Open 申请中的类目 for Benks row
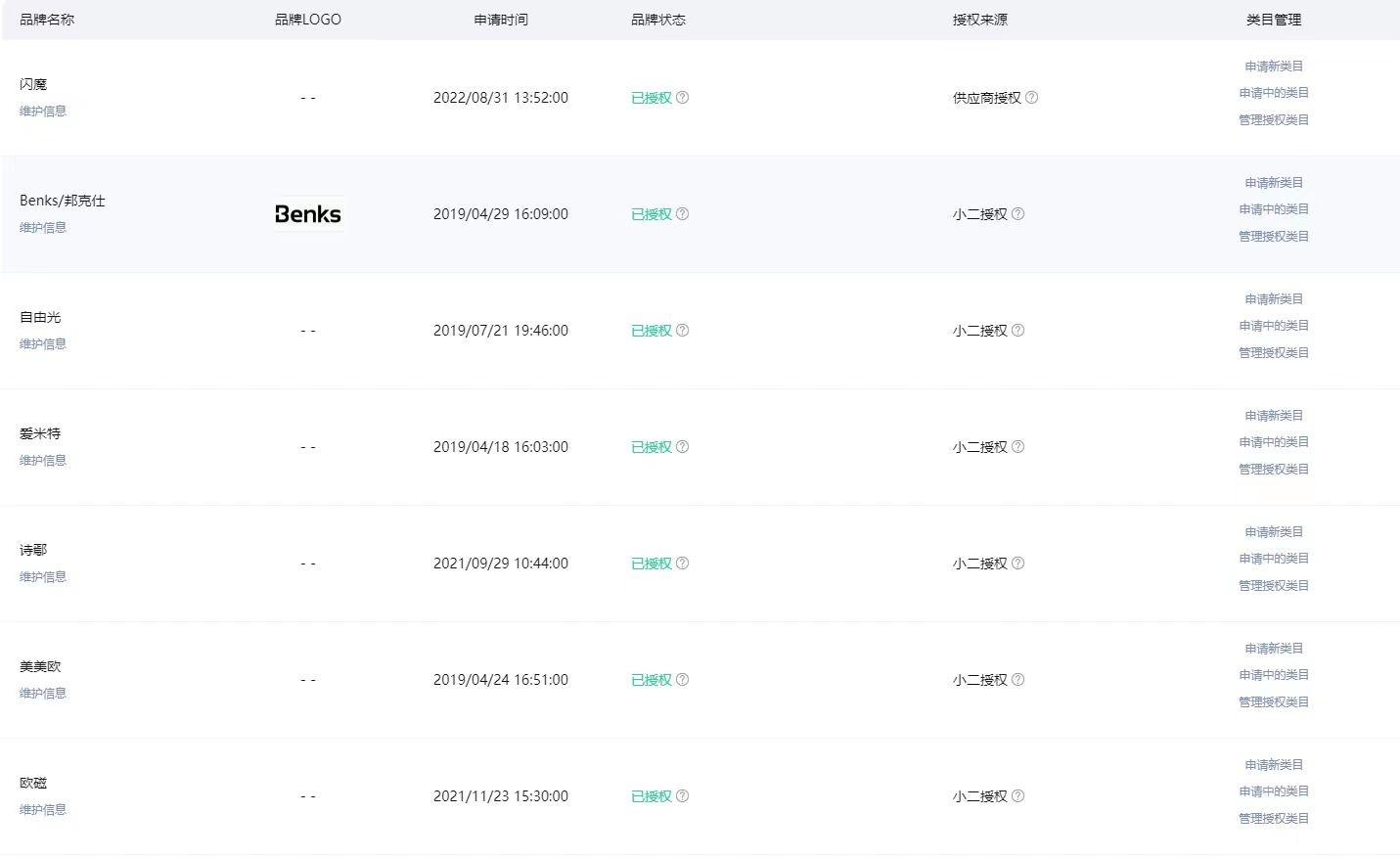This screenshot has width=1400, height=858. coord(1274,209)
